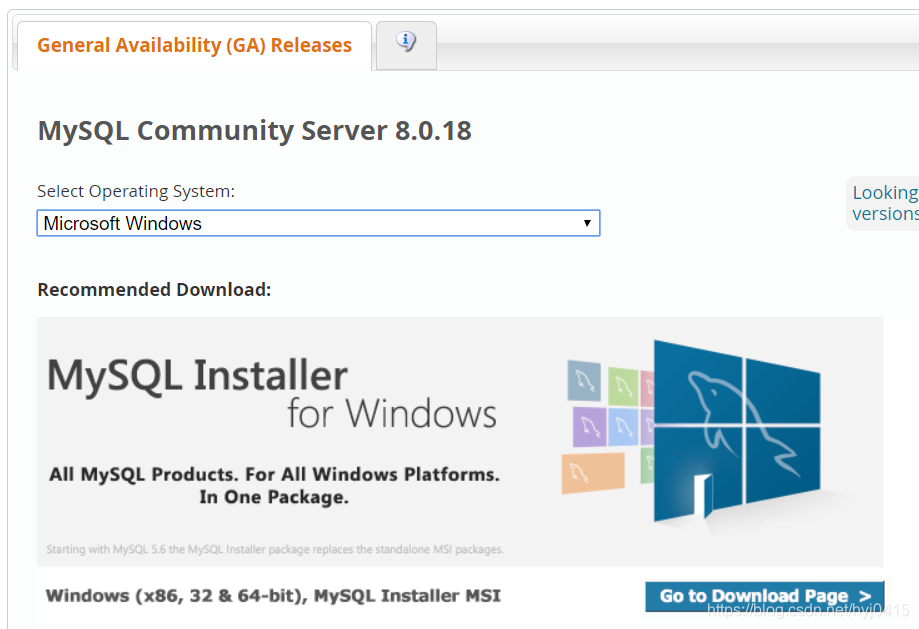Click the Go to Download Page button
The height and width of the screenshot is (629, 919).
(764, 596)
